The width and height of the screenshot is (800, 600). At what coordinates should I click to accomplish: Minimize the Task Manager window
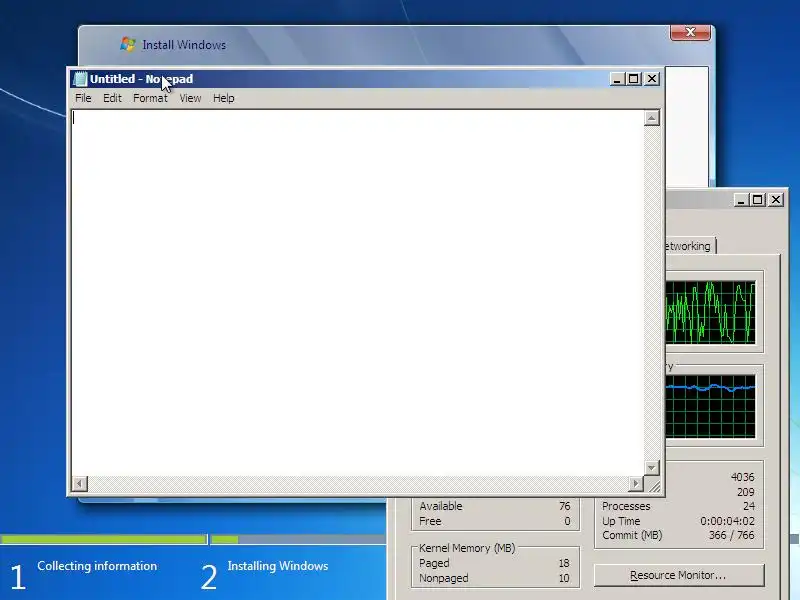coord(741,200)
